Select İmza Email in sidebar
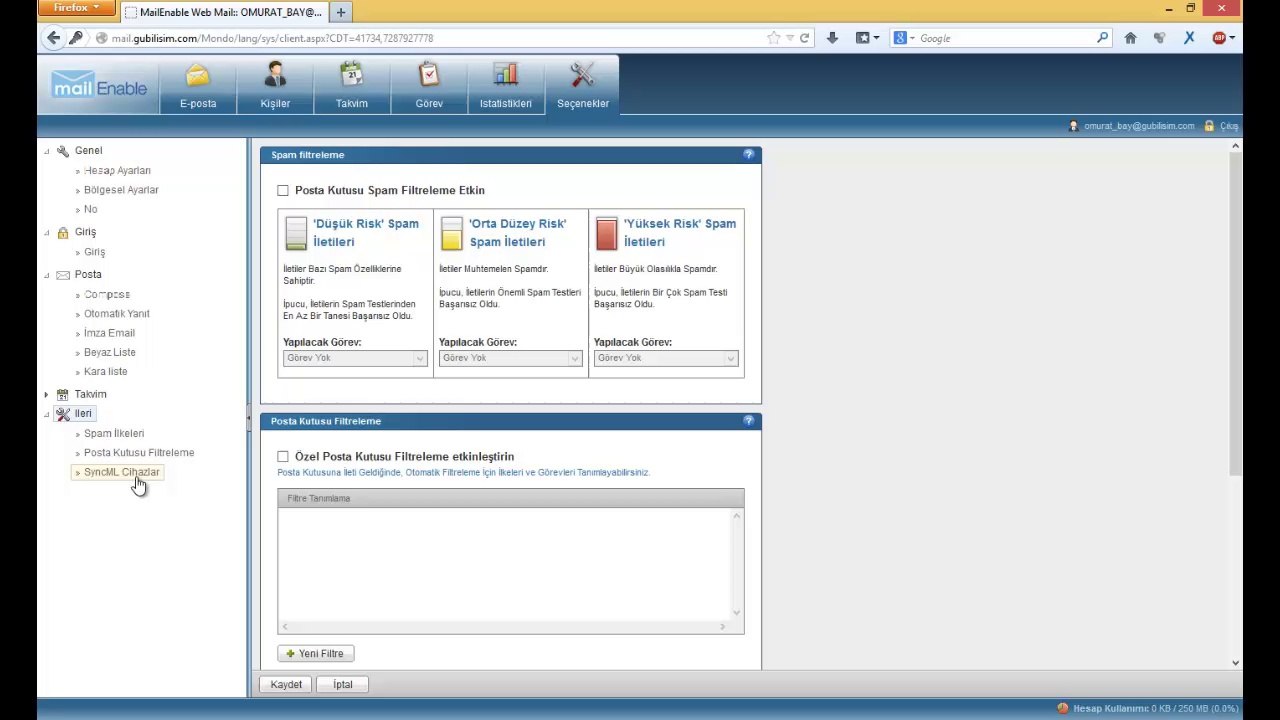Image resolution: width=1280 pixels, height=720 pixels. click(109, 333)
